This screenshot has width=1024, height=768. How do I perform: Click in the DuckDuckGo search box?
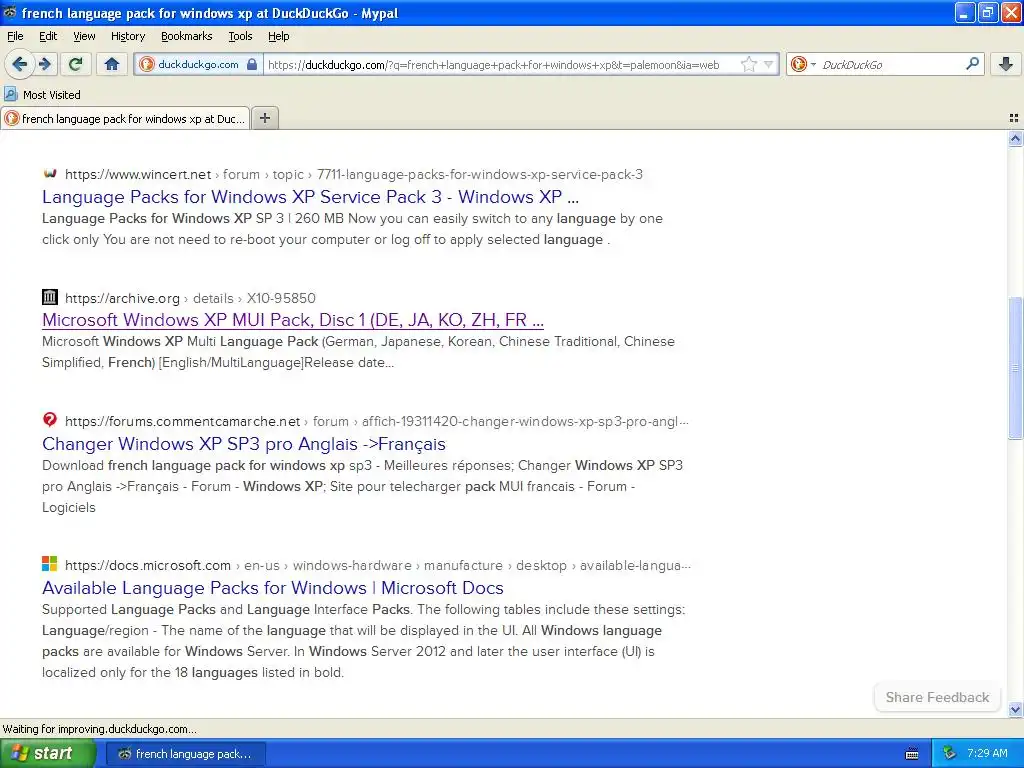click(888, 64)
